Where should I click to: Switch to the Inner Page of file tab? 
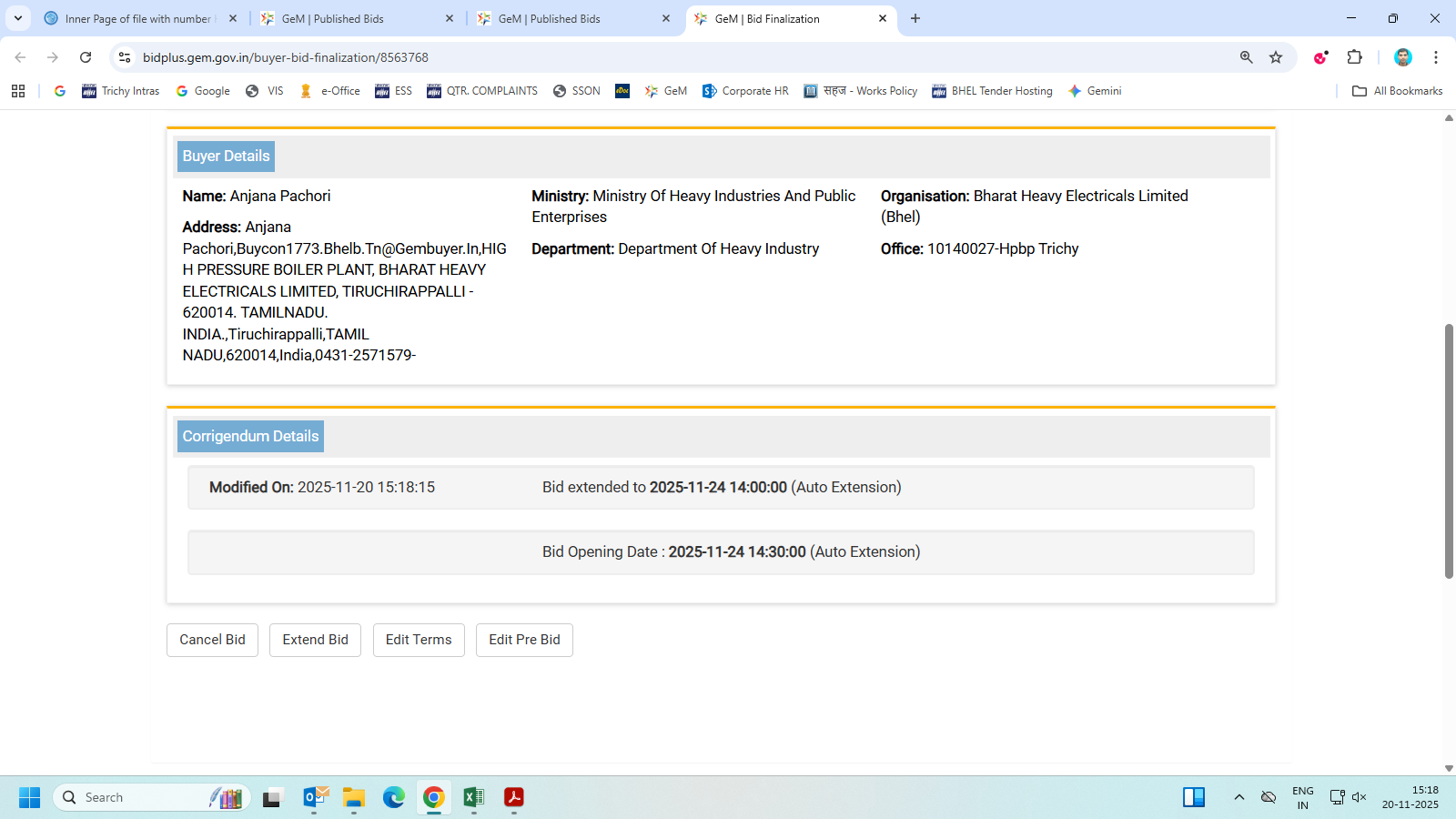[x=136, y=18]
